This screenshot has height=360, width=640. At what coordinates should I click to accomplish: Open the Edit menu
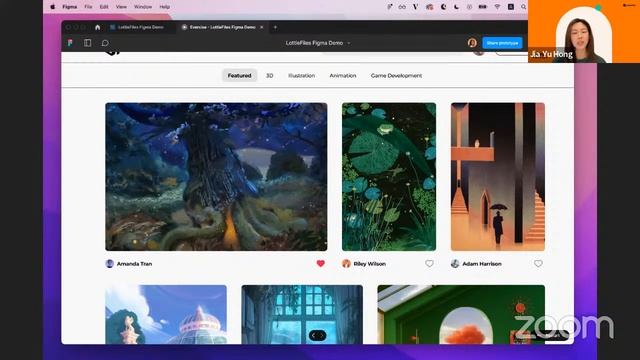(x=104, y=7)
